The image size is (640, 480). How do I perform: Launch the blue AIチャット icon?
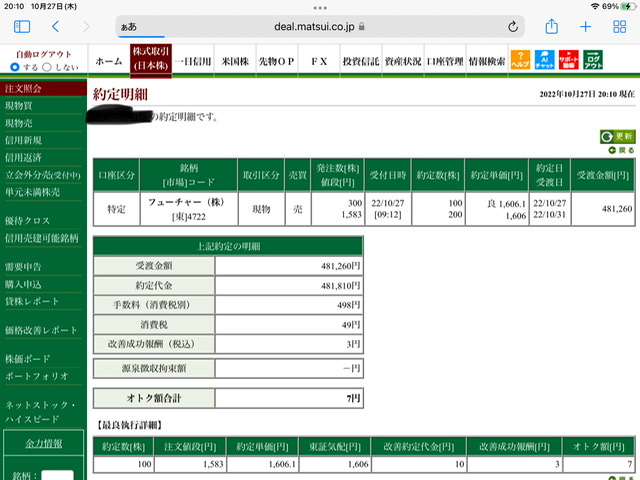(x=544, y=60)
